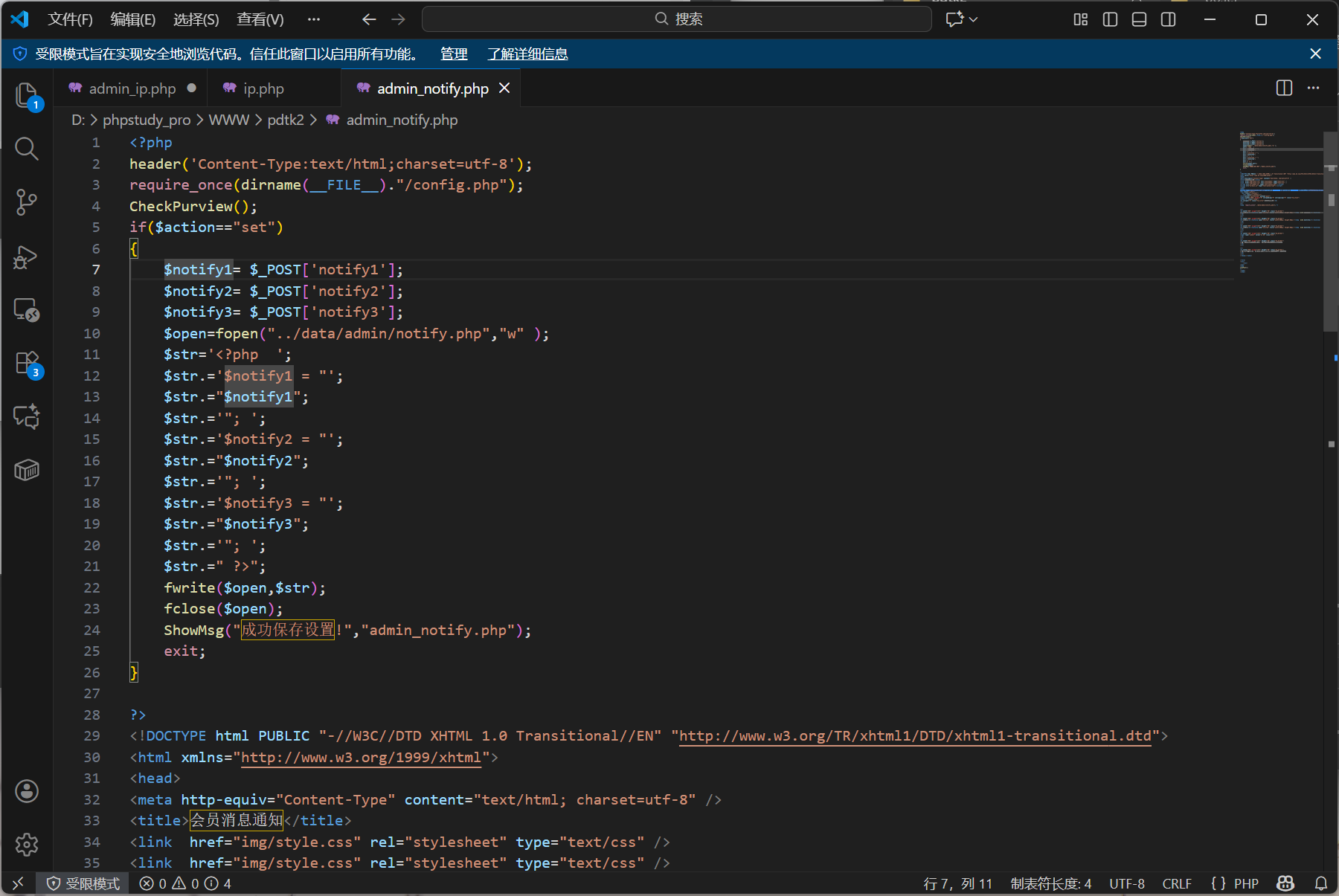
Task: Split the editor to the right
Action: pos(1284,88)
